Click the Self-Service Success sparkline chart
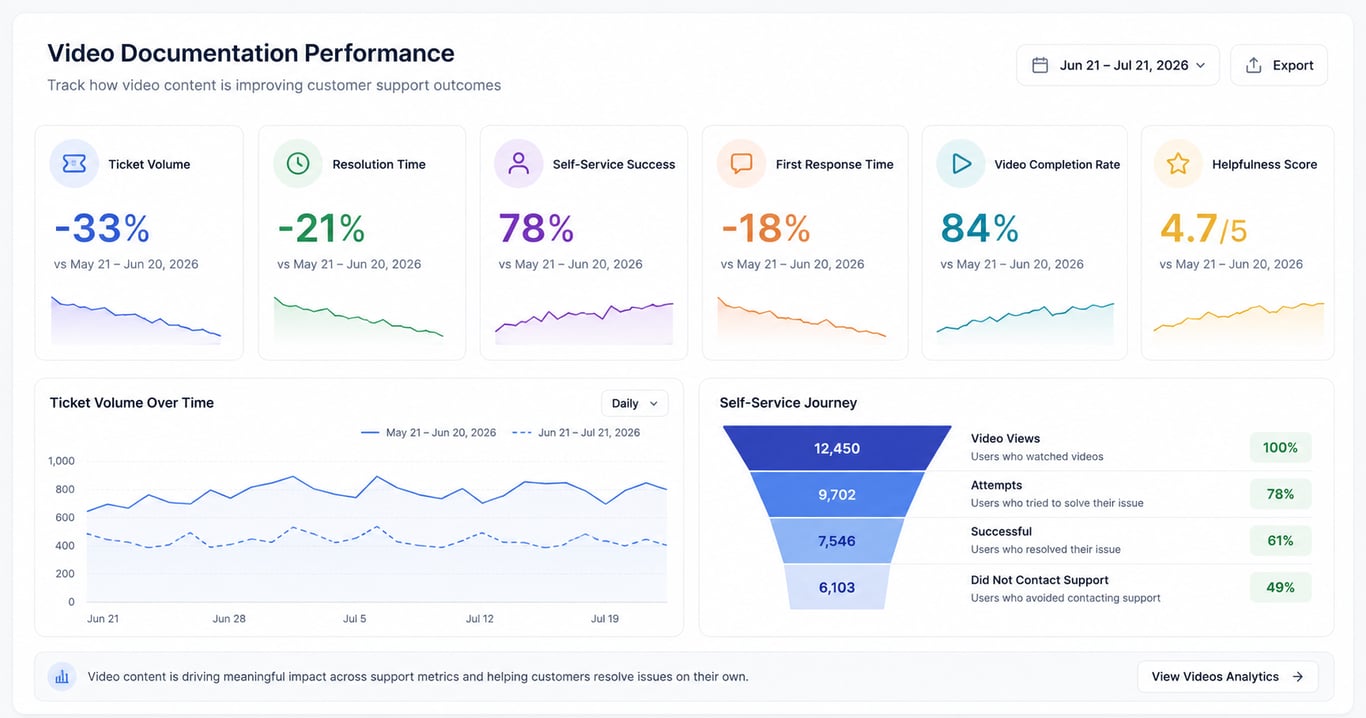The height and width of the screenshot is (718, 1366). coord(584,322)
